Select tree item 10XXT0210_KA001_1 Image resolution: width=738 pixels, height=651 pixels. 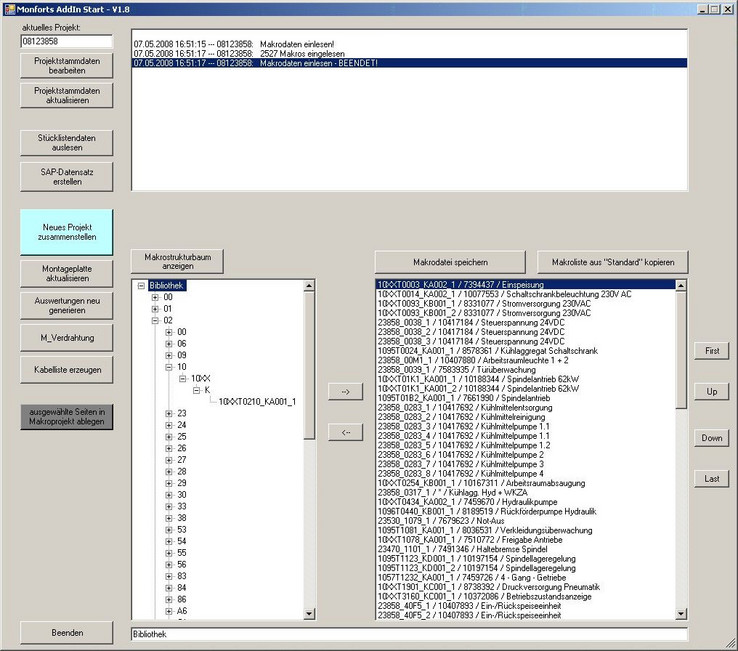(x=257, y=401)
